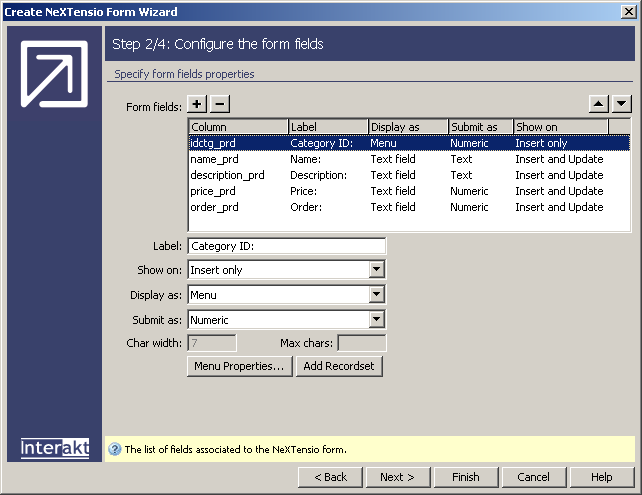642x495 pixels.
Task: Move field down with the down arrow
Action: [621, 104]
